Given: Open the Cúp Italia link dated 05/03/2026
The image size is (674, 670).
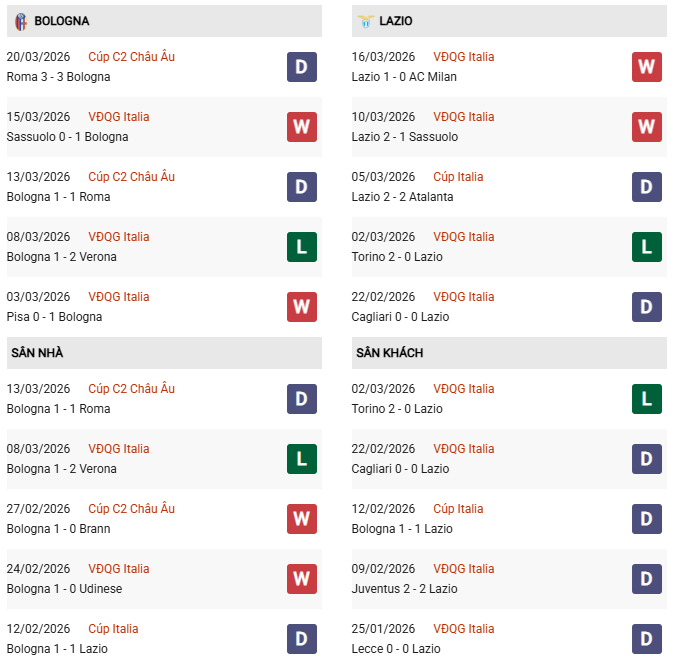Looking at the screenshot, I should tap(458, 177).
